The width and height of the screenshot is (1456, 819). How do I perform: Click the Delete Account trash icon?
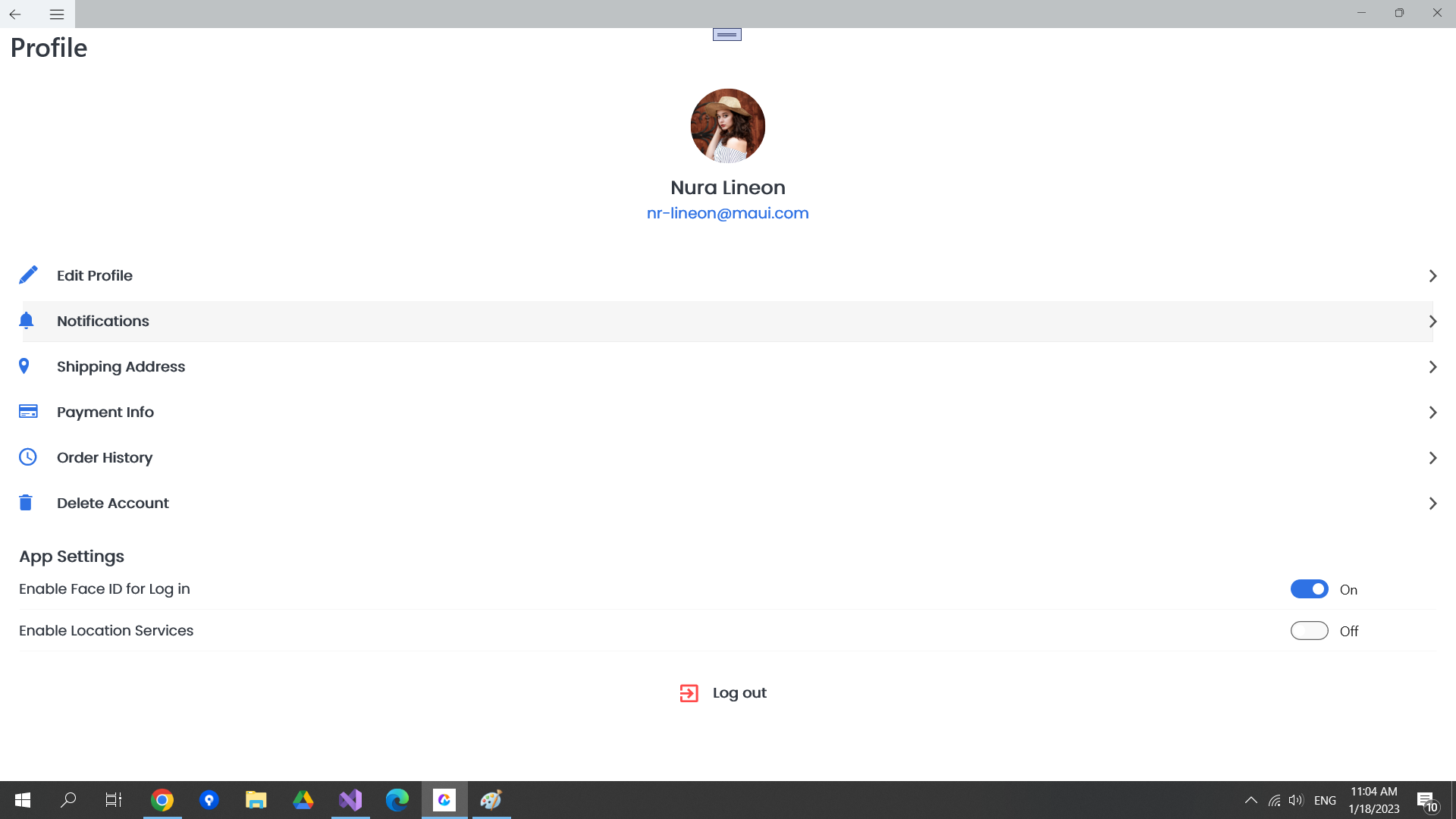(25, 502)
